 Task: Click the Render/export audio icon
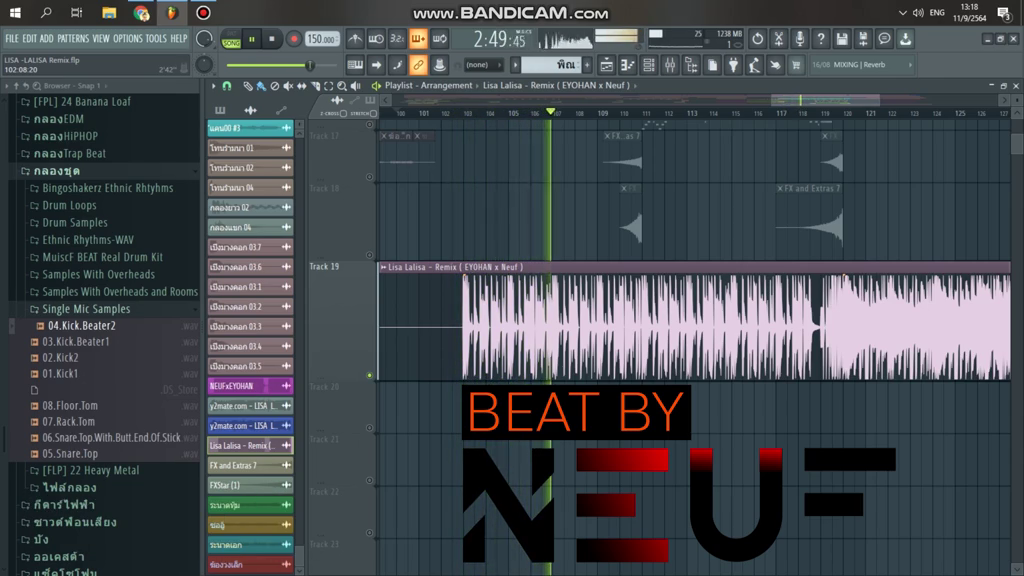pos(863,39)
